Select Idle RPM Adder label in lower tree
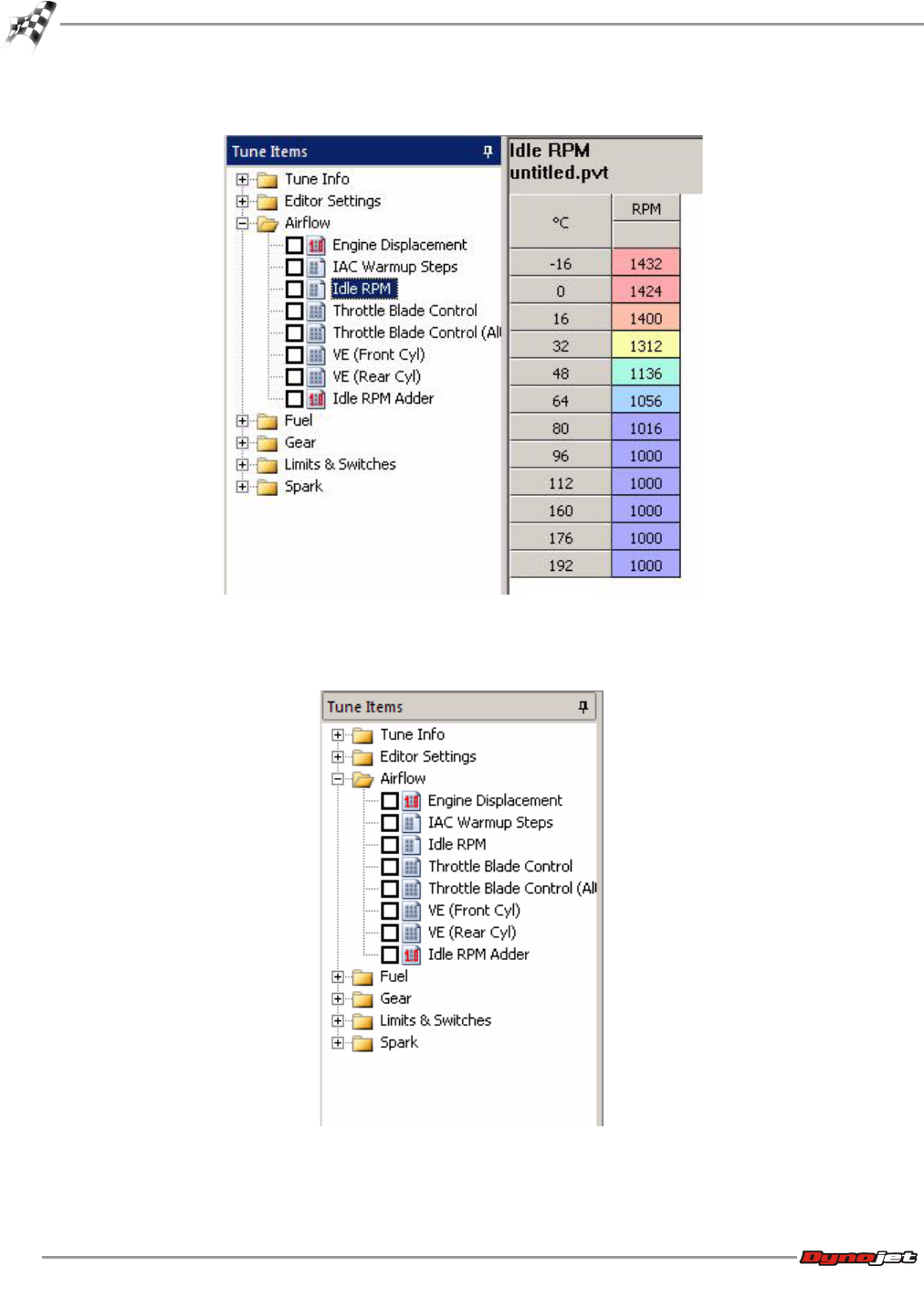Image resolution: width=924 pixels, height=1308 pixels. click(x=478, y=954)
